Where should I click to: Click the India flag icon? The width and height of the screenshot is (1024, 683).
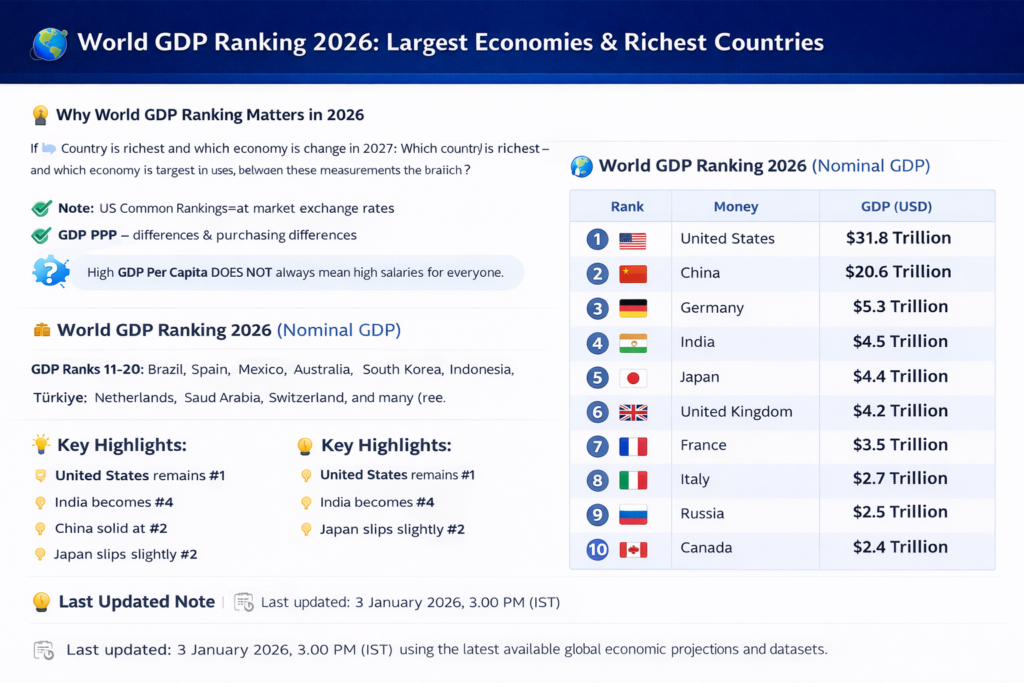(x=633, y=343)
